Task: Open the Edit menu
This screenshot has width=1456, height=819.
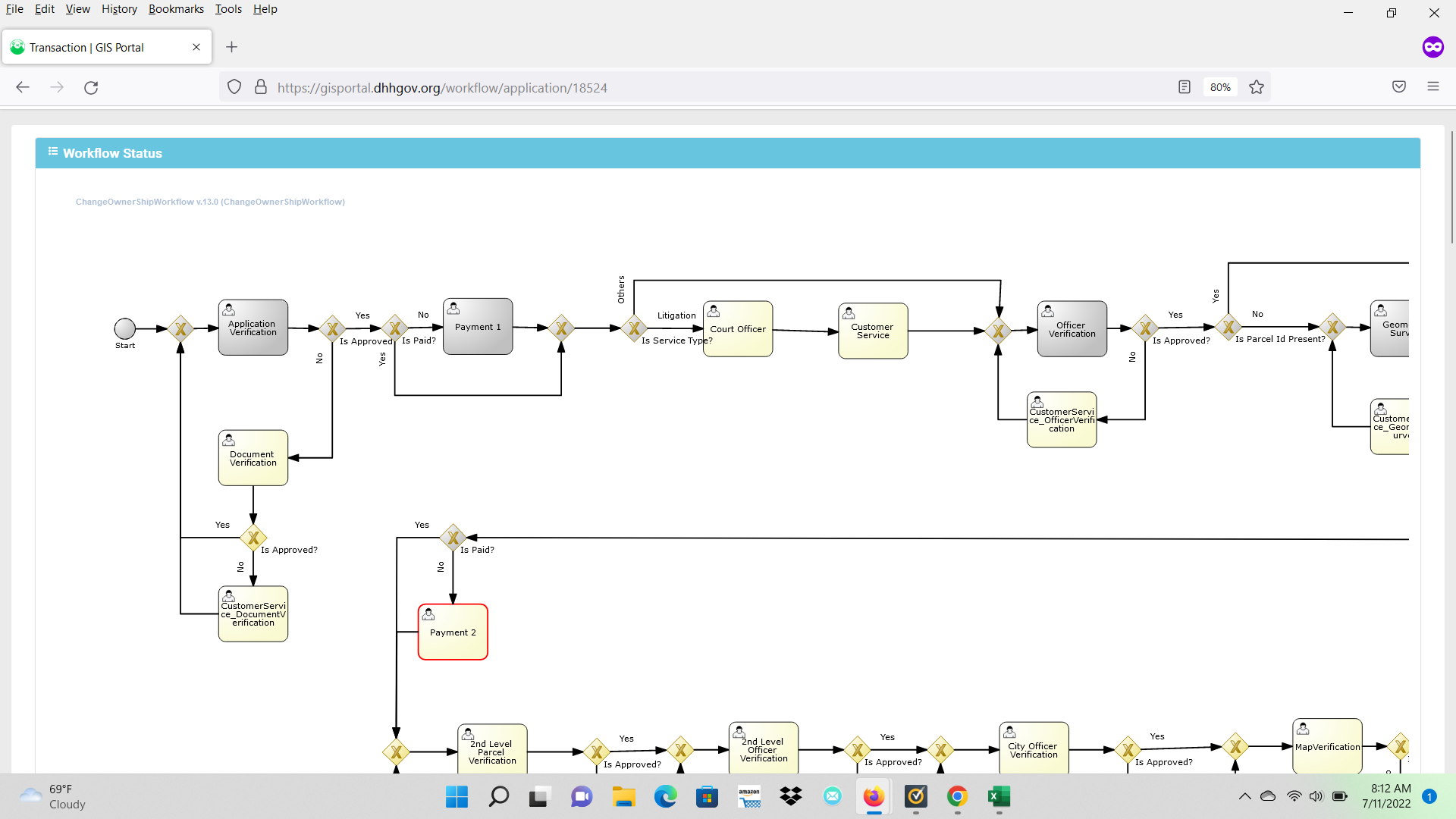Action: (44, 9)
